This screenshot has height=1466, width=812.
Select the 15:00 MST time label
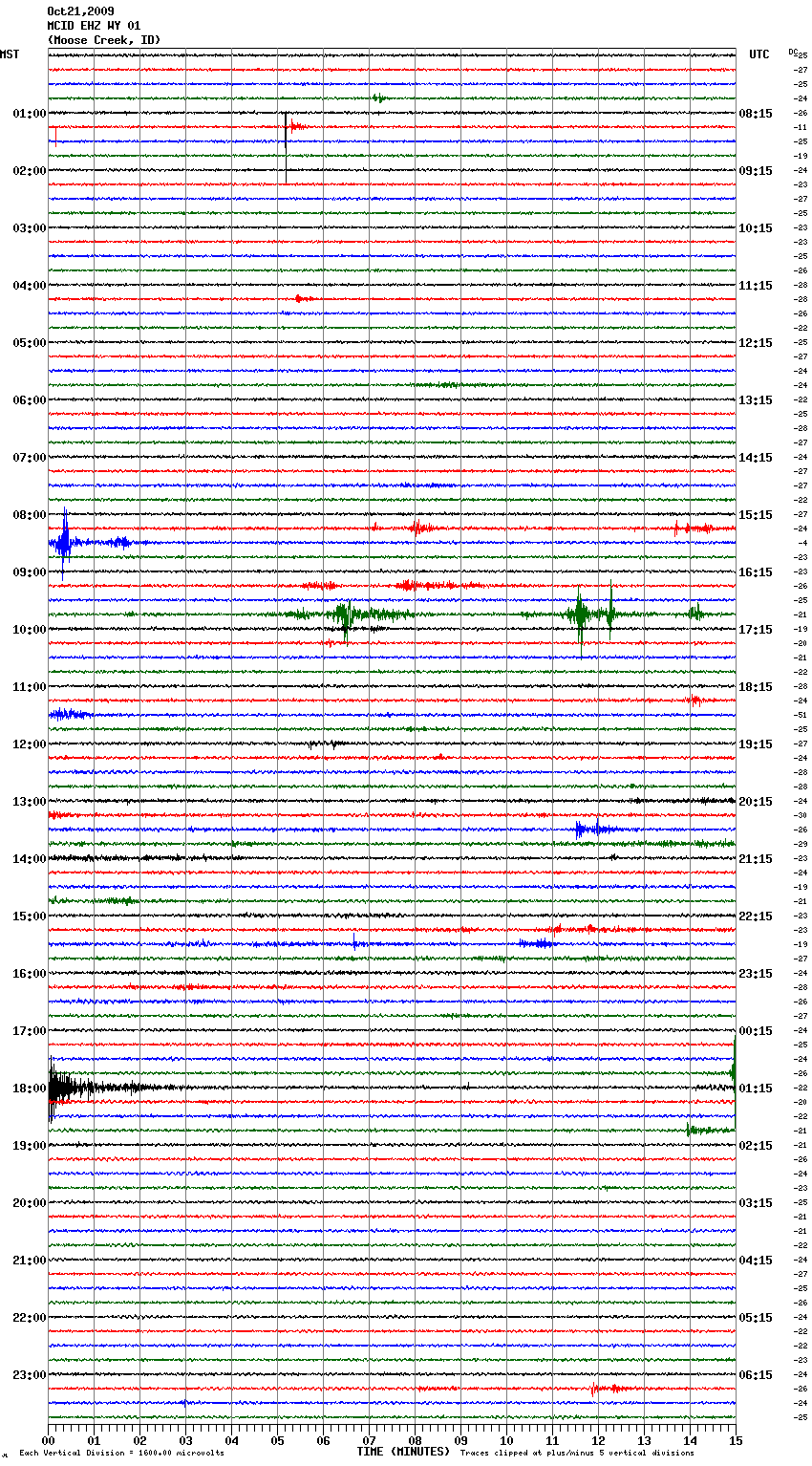(30, 916)
